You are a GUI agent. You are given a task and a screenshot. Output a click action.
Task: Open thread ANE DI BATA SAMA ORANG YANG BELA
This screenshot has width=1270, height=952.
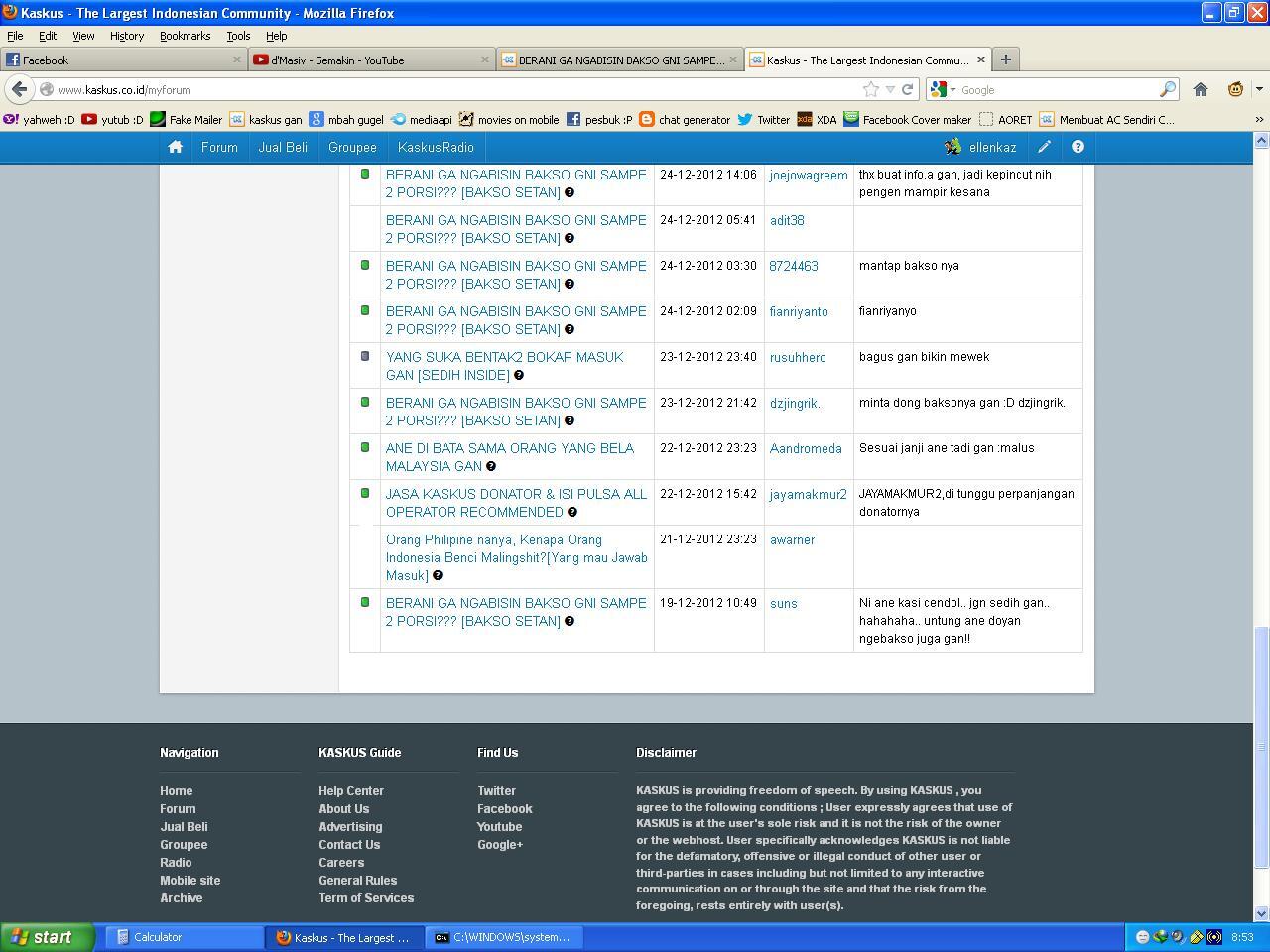click(x=510, y=457)
